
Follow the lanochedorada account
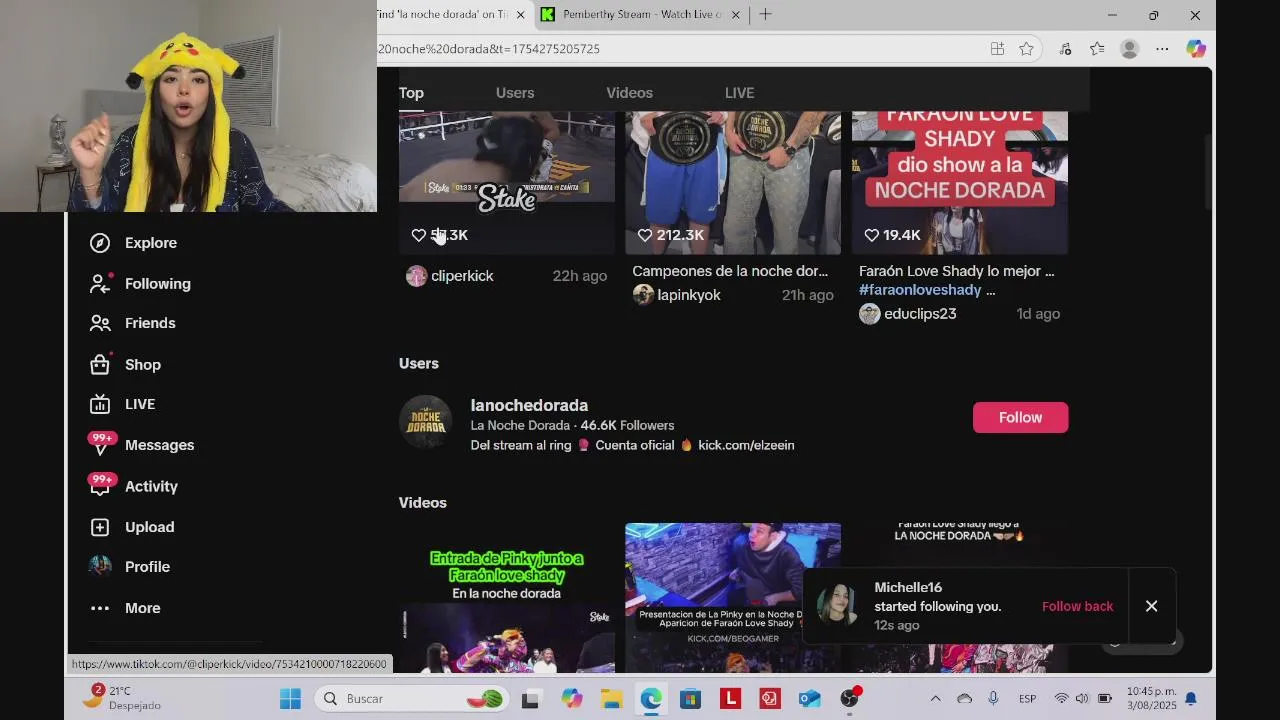click(1020, 417)
